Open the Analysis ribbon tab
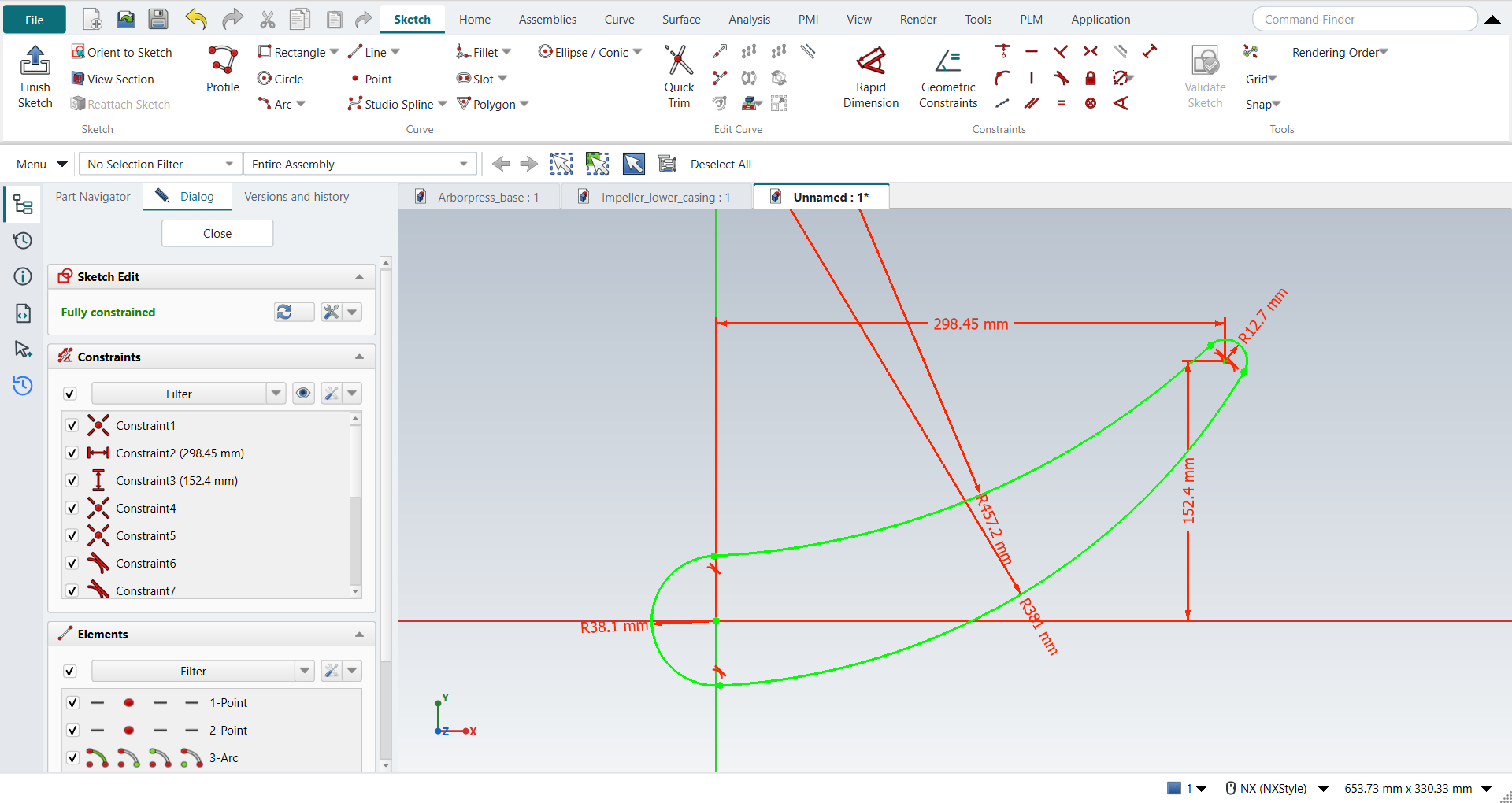The image size is (1512, 803). [749, 20]
